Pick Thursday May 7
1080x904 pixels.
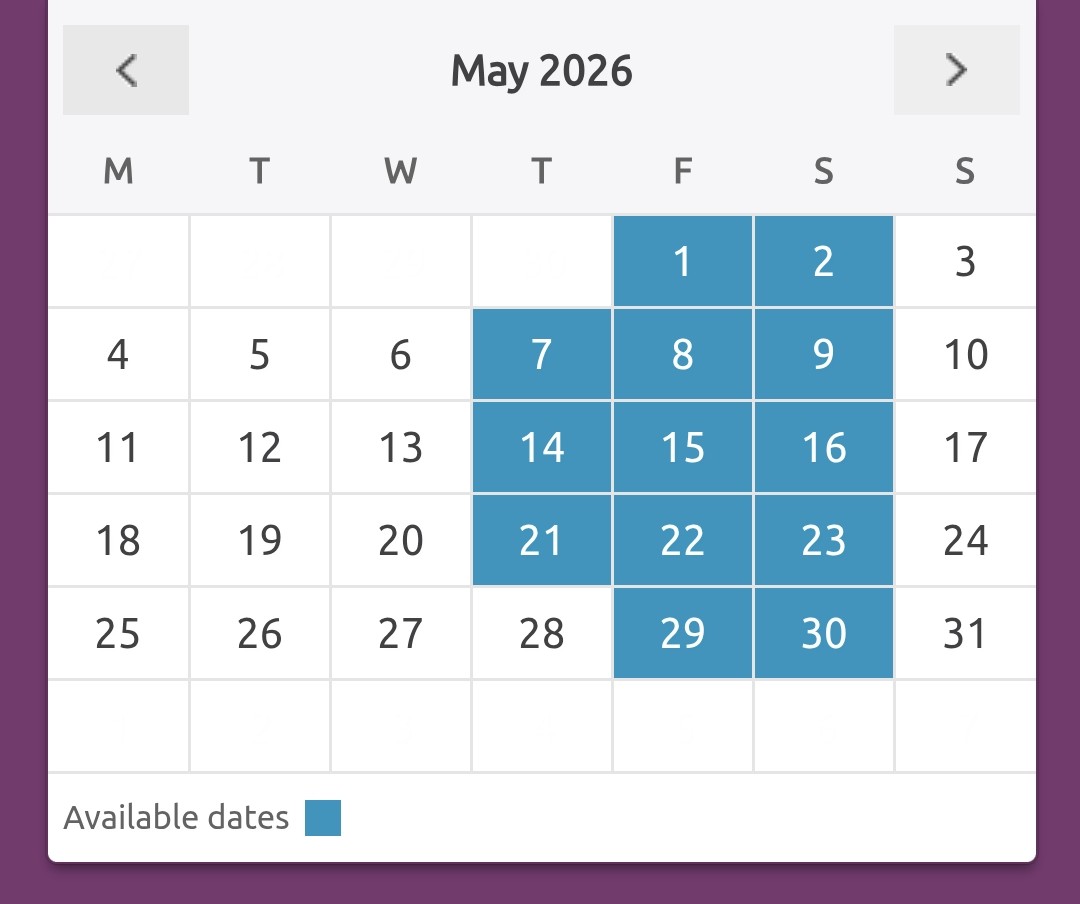click(x=541, y=354)
